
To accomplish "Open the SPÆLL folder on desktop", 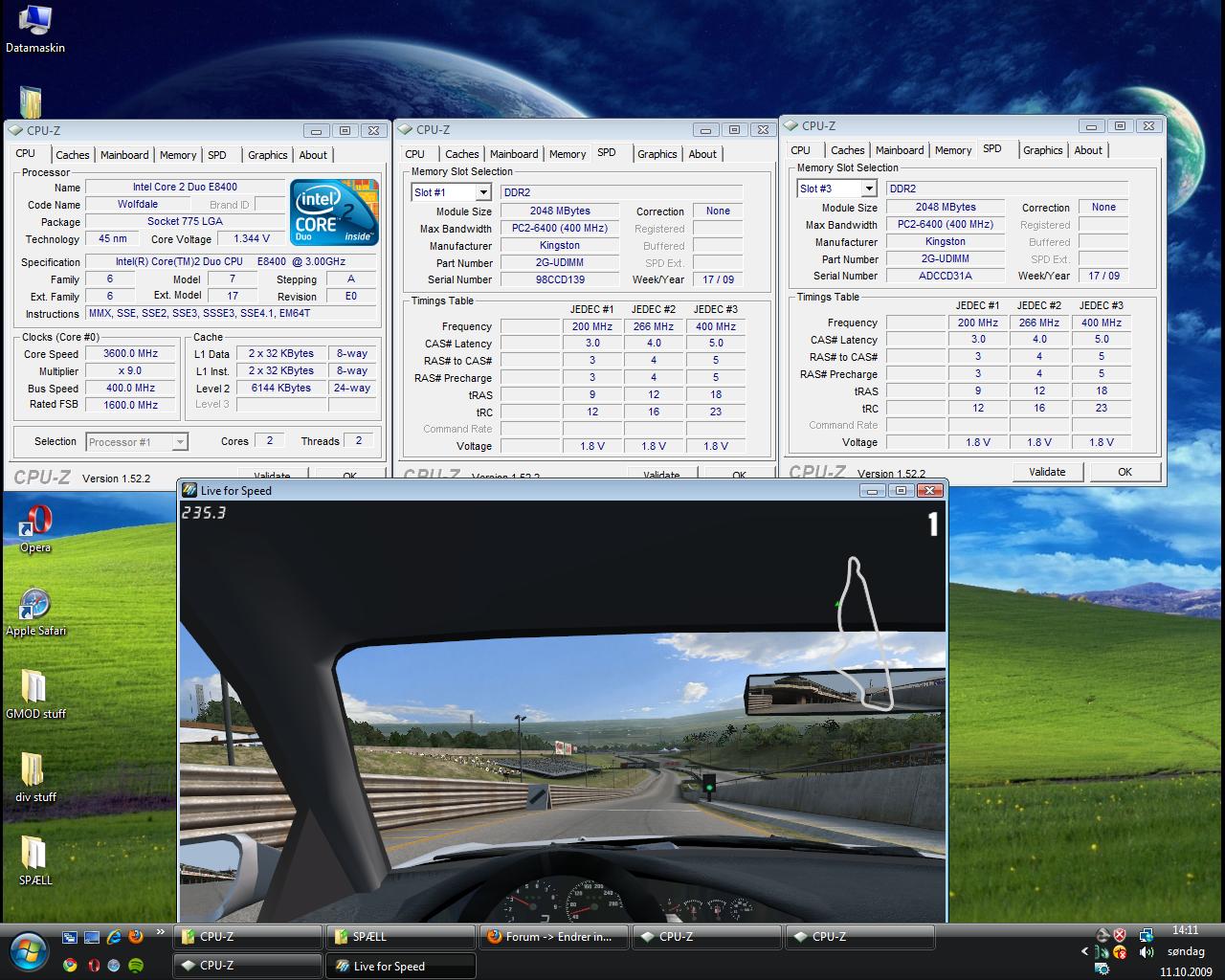I will click(35, 860).
